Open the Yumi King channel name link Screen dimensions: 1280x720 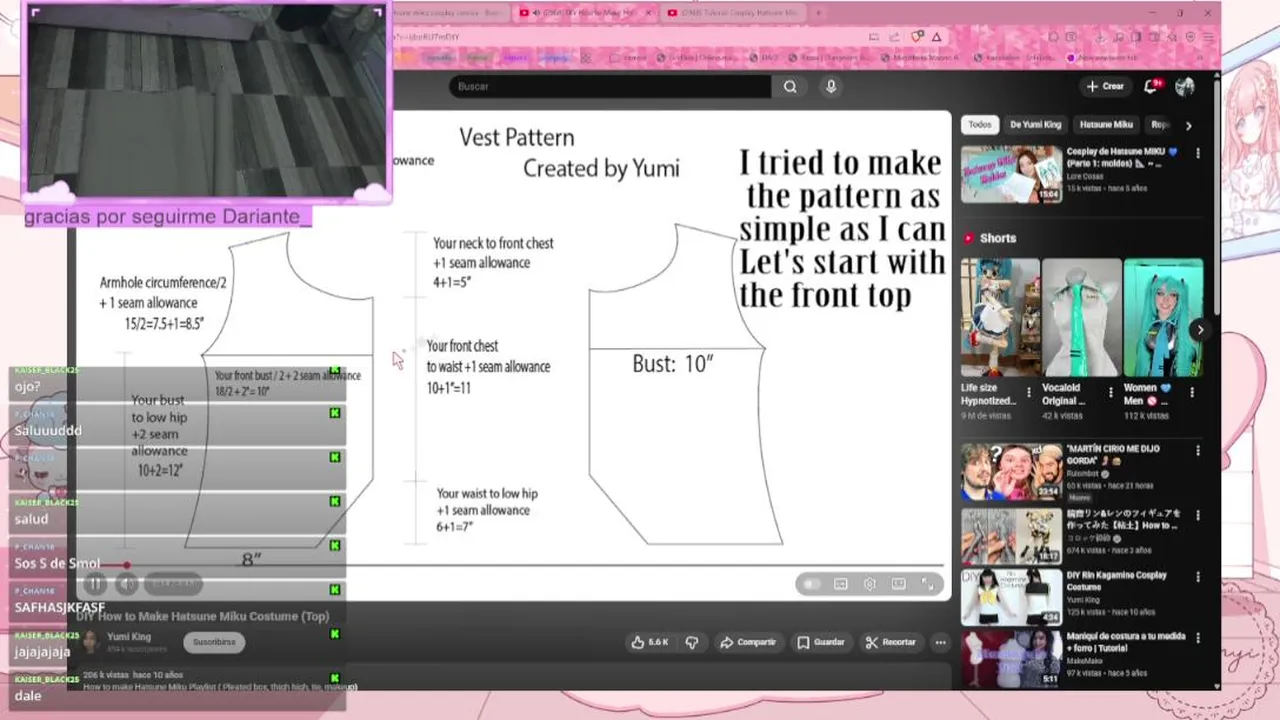129,636
